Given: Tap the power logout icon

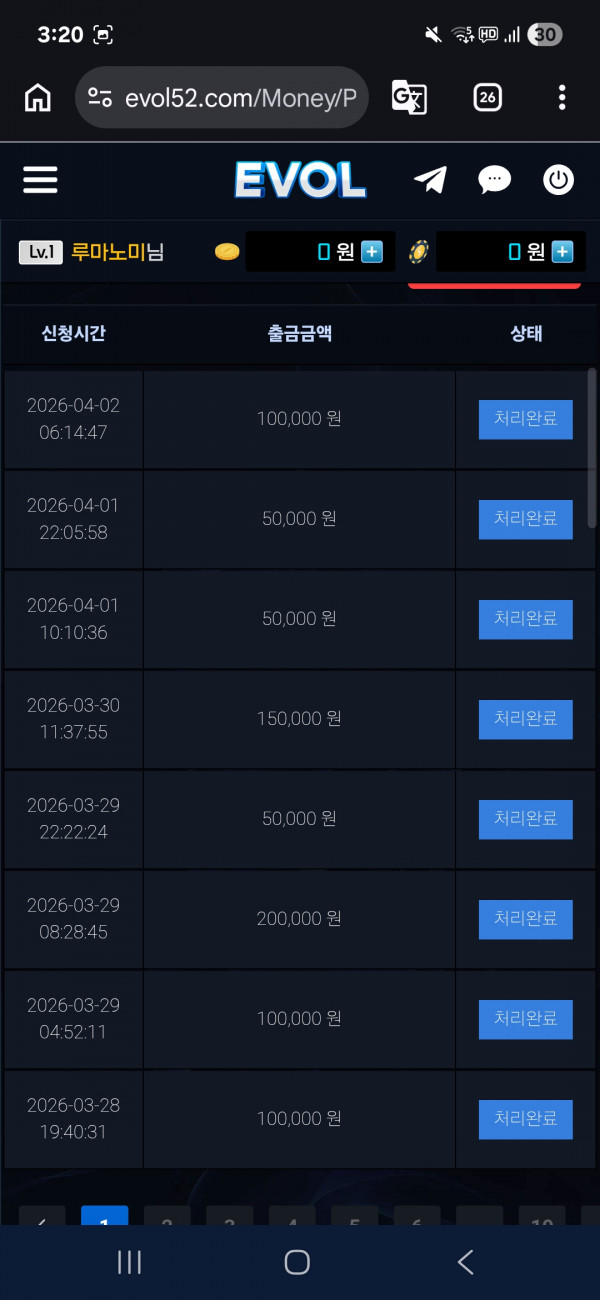Looking at the screenshot, I should click(x=558, y=180).
